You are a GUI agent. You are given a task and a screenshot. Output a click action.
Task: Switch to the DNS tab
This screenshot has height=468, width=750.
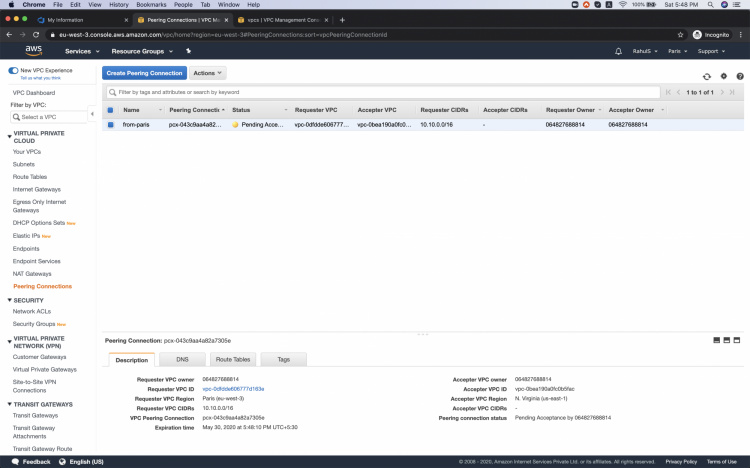coord(182,359)
